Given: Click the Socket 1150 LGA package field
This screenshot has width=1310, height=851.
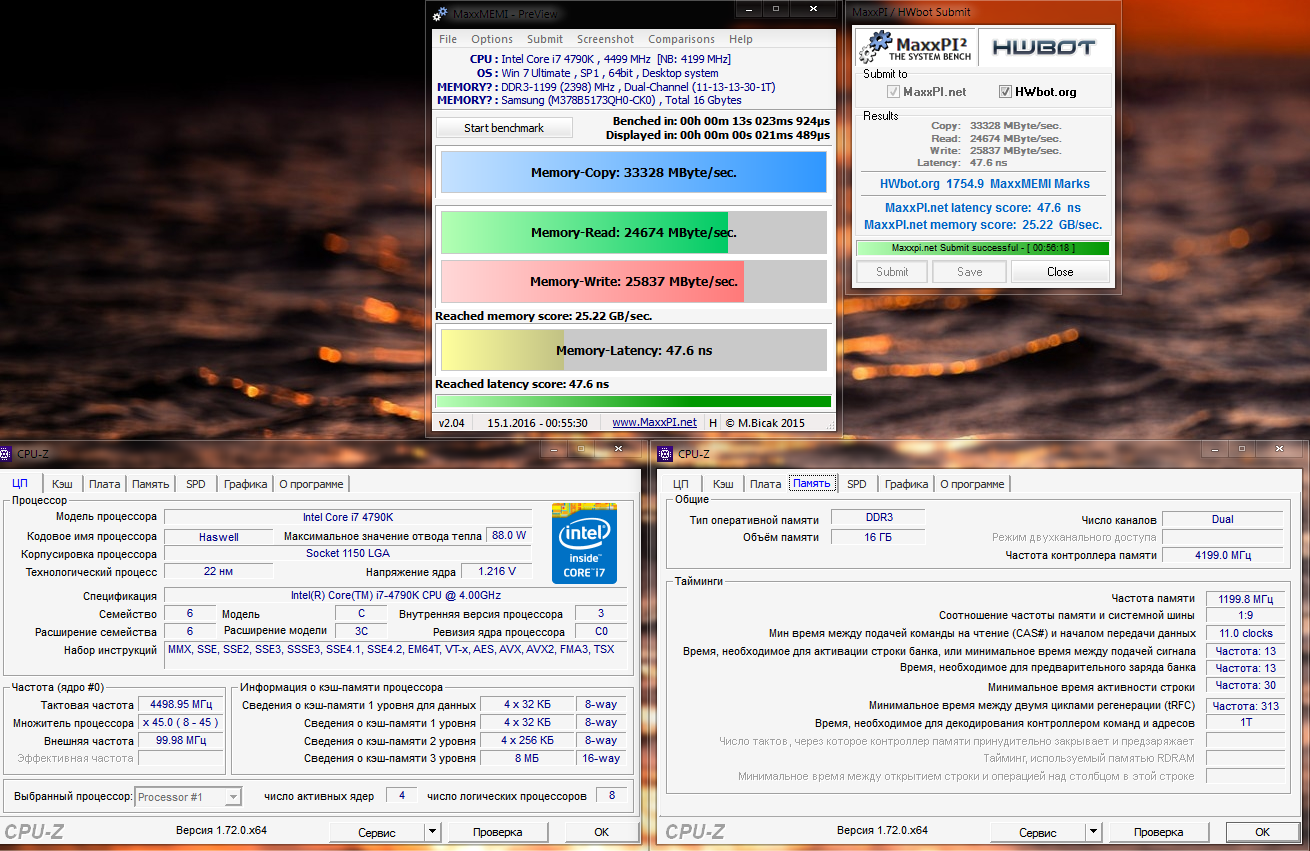Looking at the screenshot, I should coord(348,553).
